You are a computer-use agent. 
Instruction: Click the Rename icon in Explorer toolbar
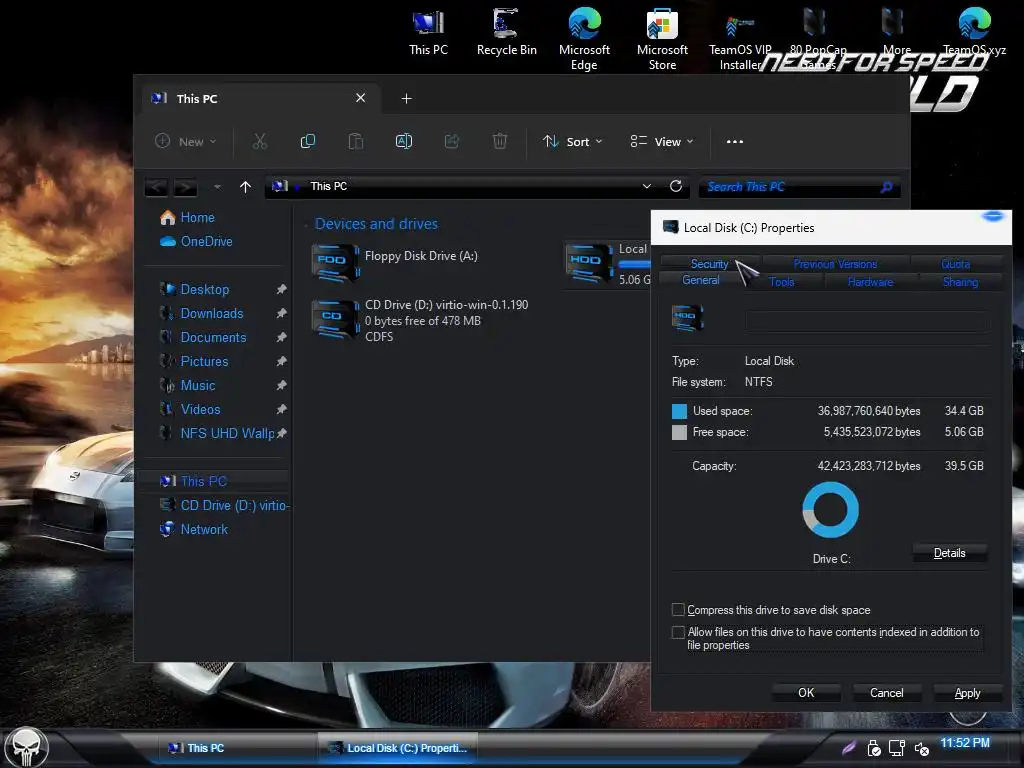point(404,141)
